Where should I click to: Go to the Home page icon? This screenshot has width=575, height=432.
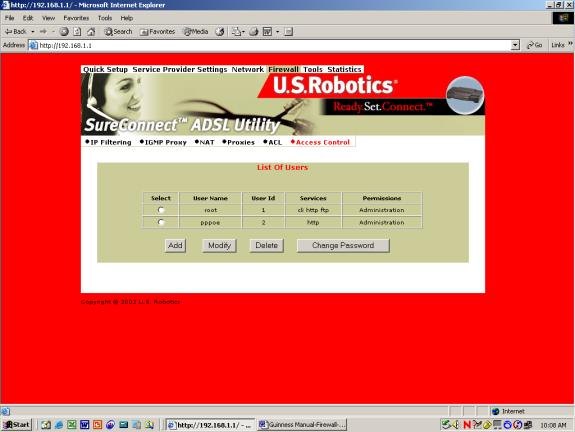[x=91, y=32]
